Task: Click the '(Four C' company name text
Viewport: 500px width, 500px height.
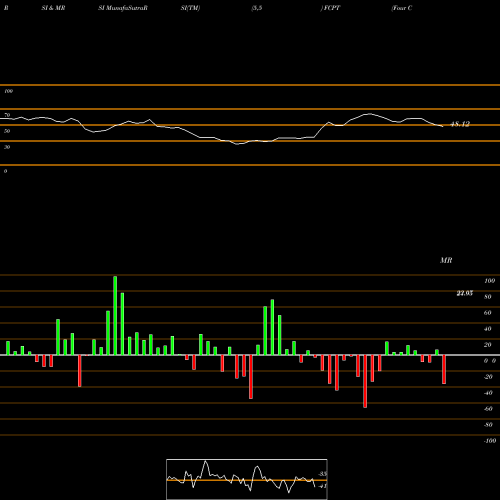Action: 402,8
